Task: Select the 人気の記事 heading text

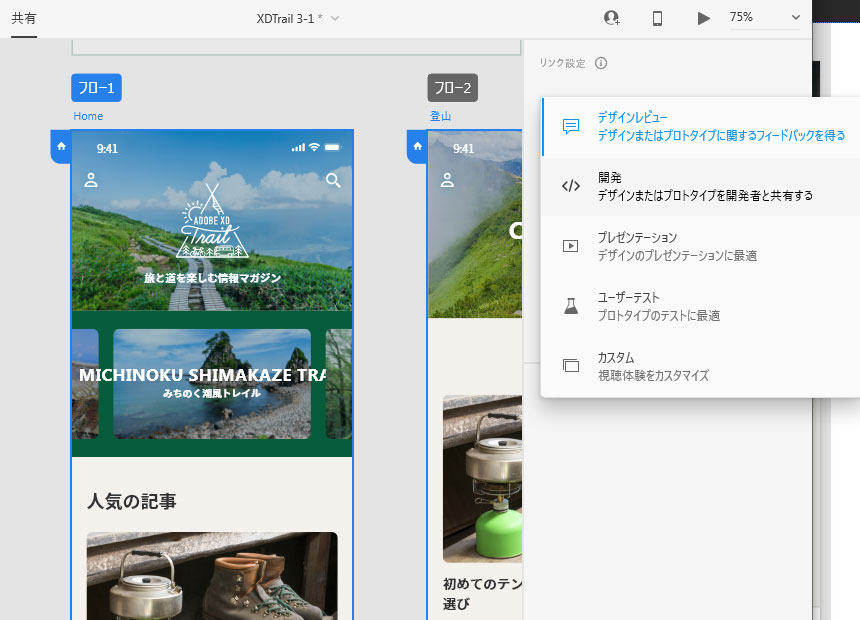Action: (x=132, y=501)
